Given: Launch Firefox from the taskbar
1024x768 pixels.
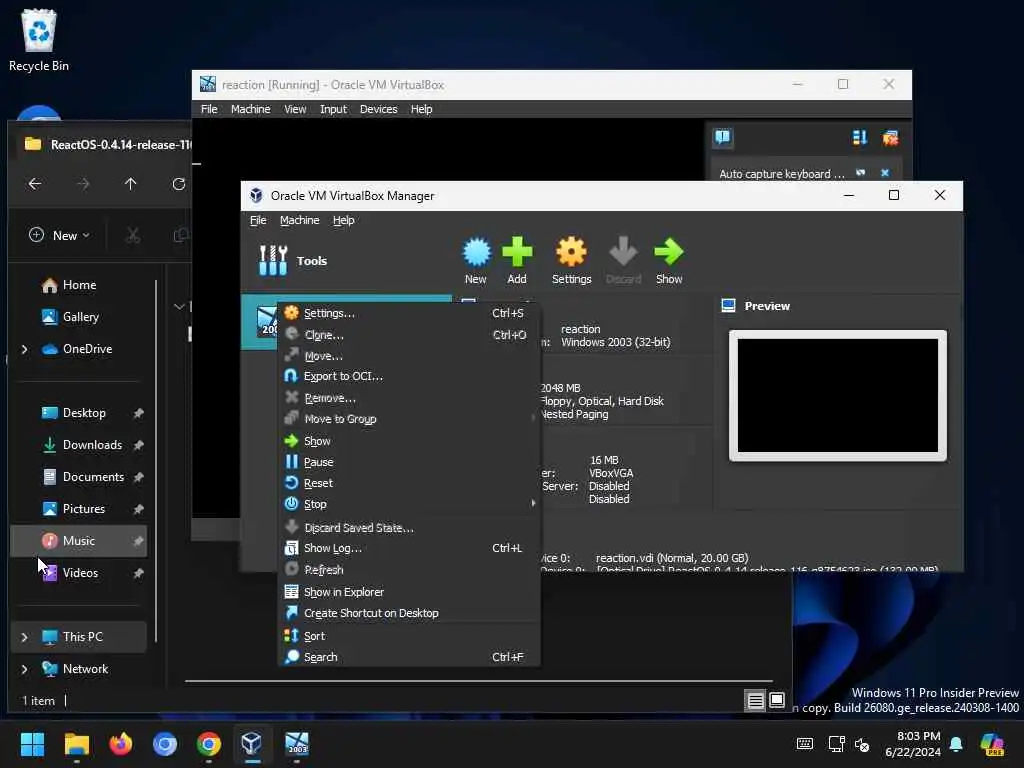Looking at the screenshot, I should click(121, 744).
